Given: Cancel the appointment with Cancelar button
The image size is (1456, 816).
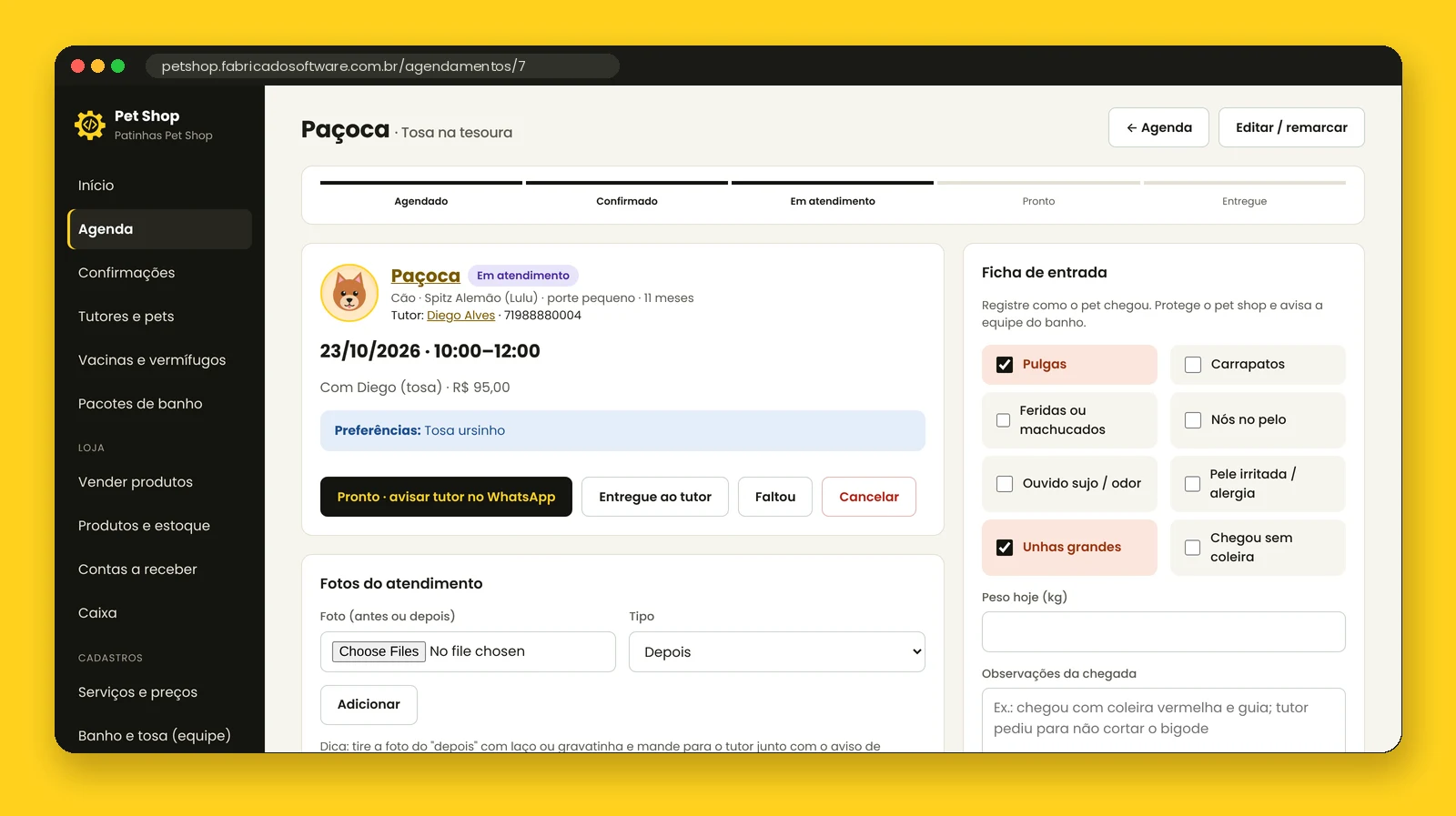Looking at the screenshot, I should click(869, 497).
